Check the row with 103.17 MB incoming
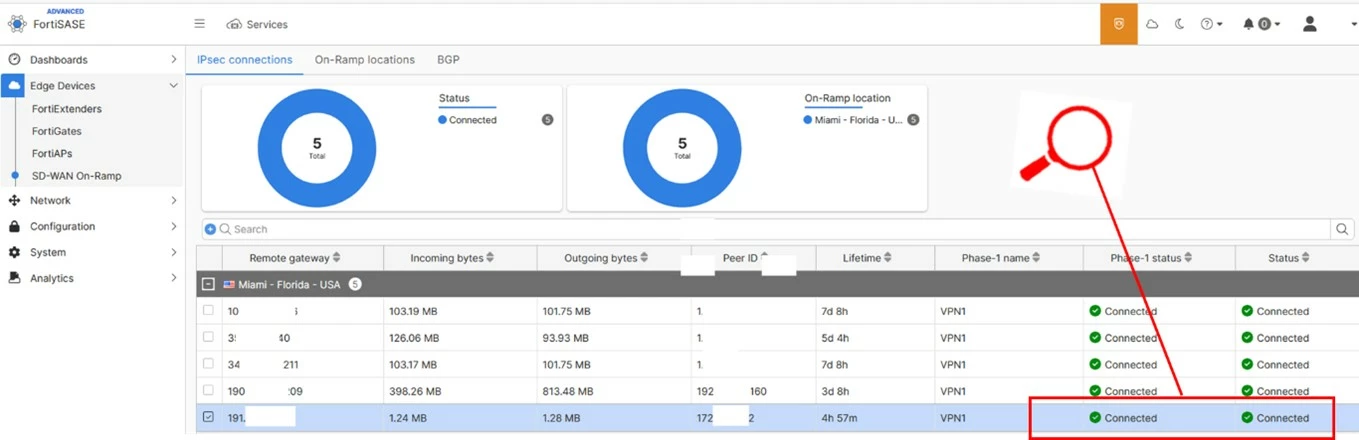1359x440 pixels. pos(208,364)
